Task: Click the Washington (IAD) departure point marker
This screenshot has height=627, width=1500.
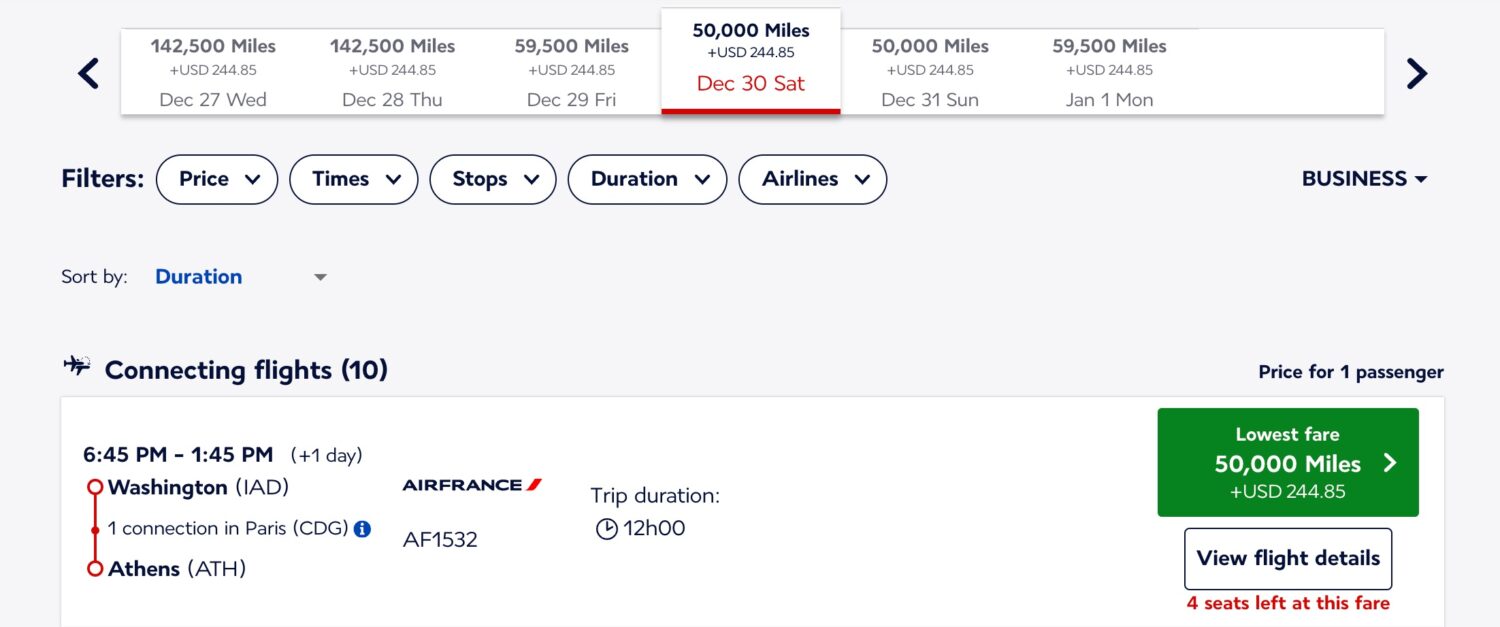Action: coord(95,487)
